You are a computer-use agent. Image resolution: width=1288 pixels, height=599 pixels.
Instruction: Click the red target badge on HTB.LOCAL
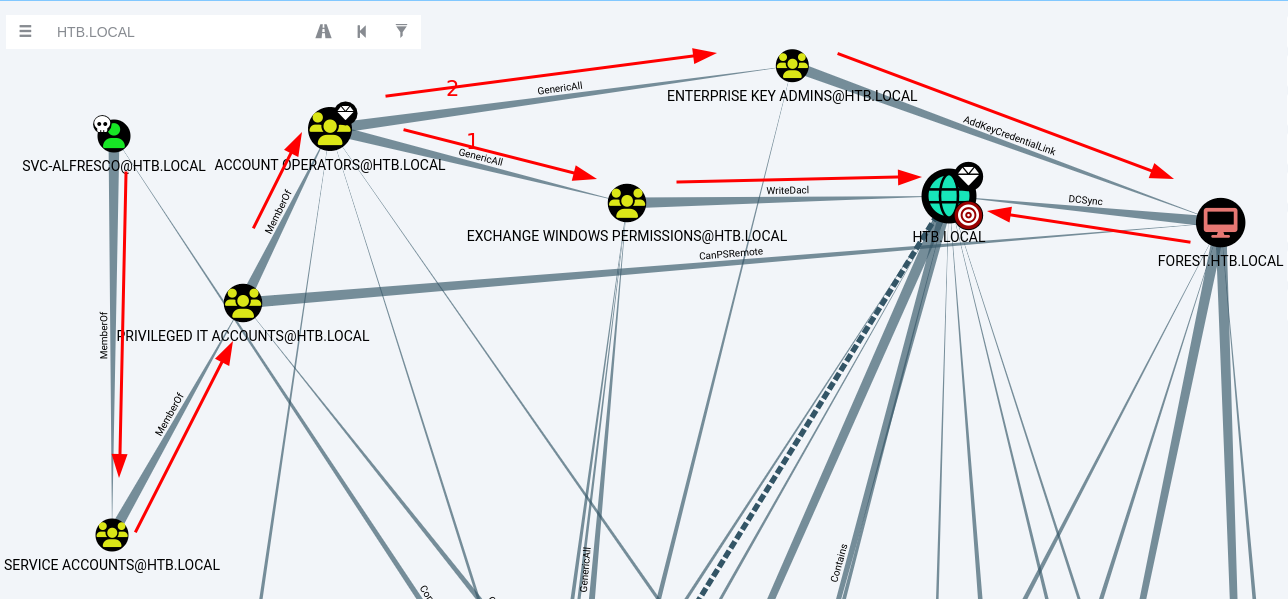click(x=967, y=215)
